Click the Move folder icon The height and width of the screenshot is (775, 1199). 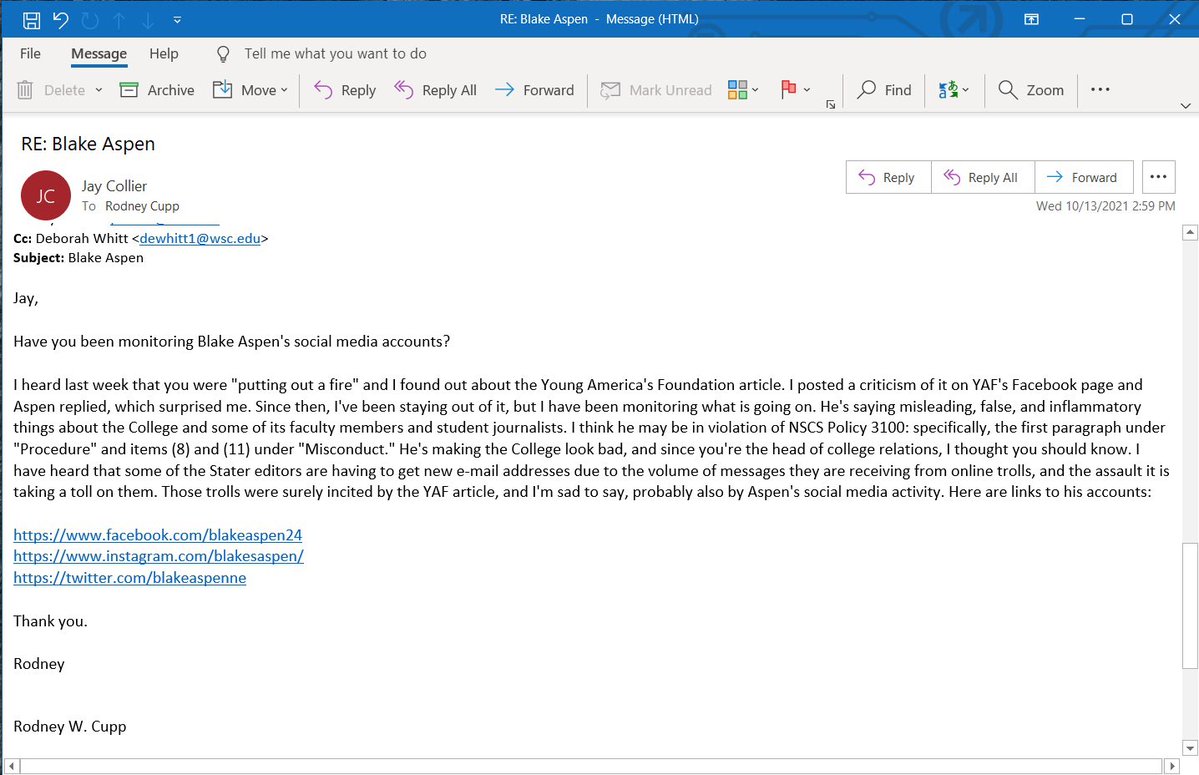click(x=223, y=89)
